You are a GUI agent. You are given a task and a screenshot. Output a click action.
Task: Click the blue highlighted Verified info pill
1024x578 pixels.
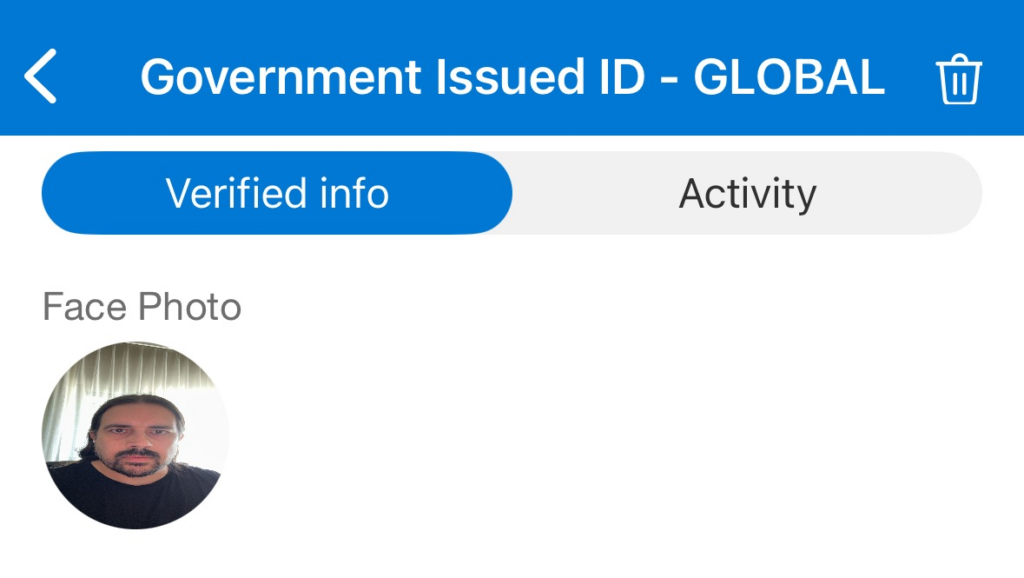[277, 193]
